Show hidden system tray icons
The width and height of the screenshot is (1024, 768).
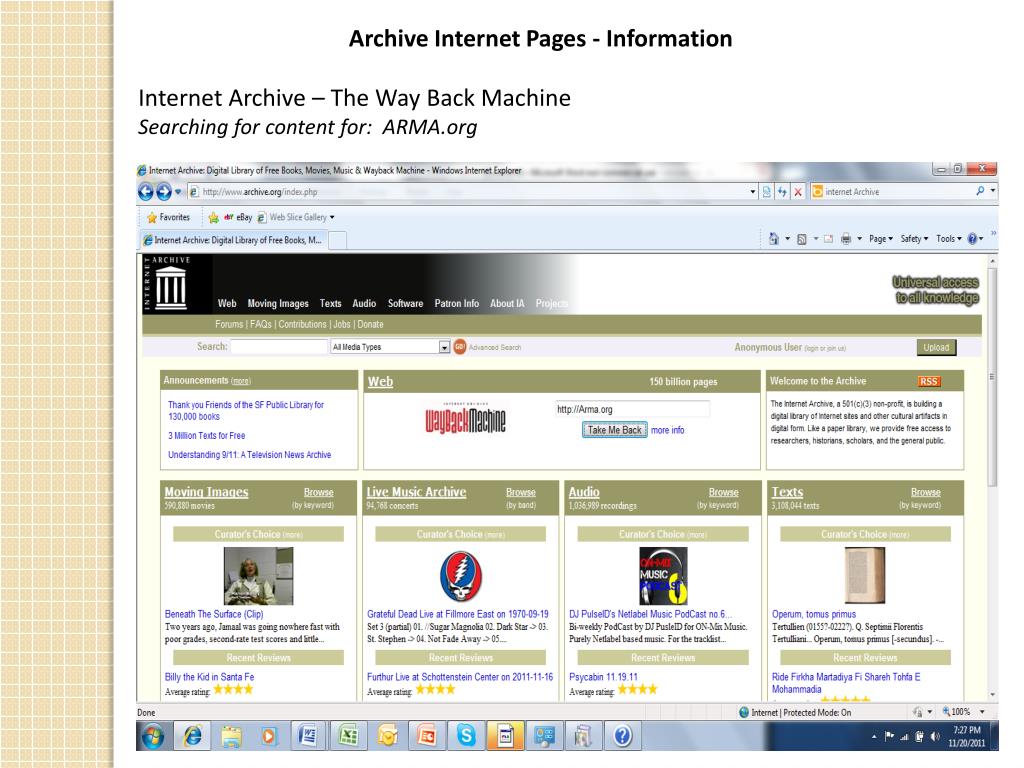click(874, 737)
